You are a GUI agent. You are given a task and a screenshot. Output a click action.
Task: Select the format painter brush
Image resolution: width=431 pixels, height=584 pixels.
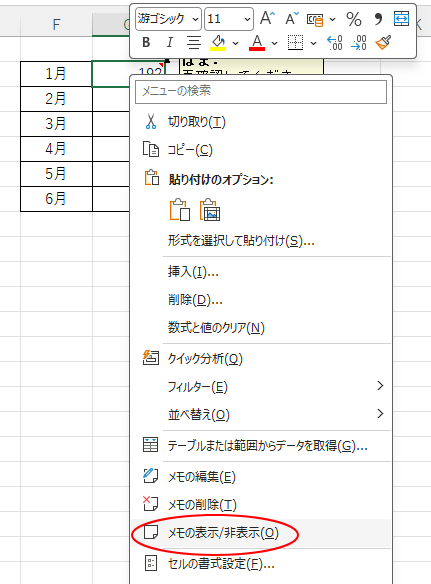point(383,42)
